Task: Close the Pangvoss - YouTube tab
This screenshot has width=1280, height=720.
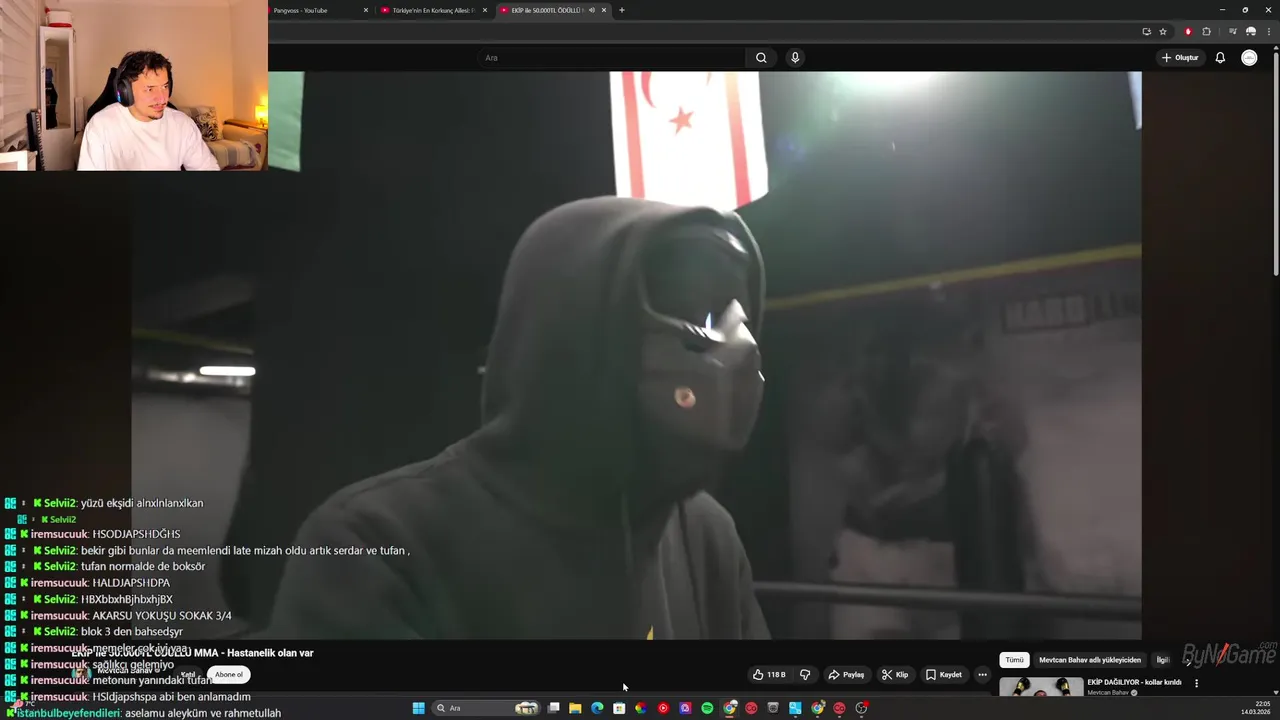Action: [366, 10]
